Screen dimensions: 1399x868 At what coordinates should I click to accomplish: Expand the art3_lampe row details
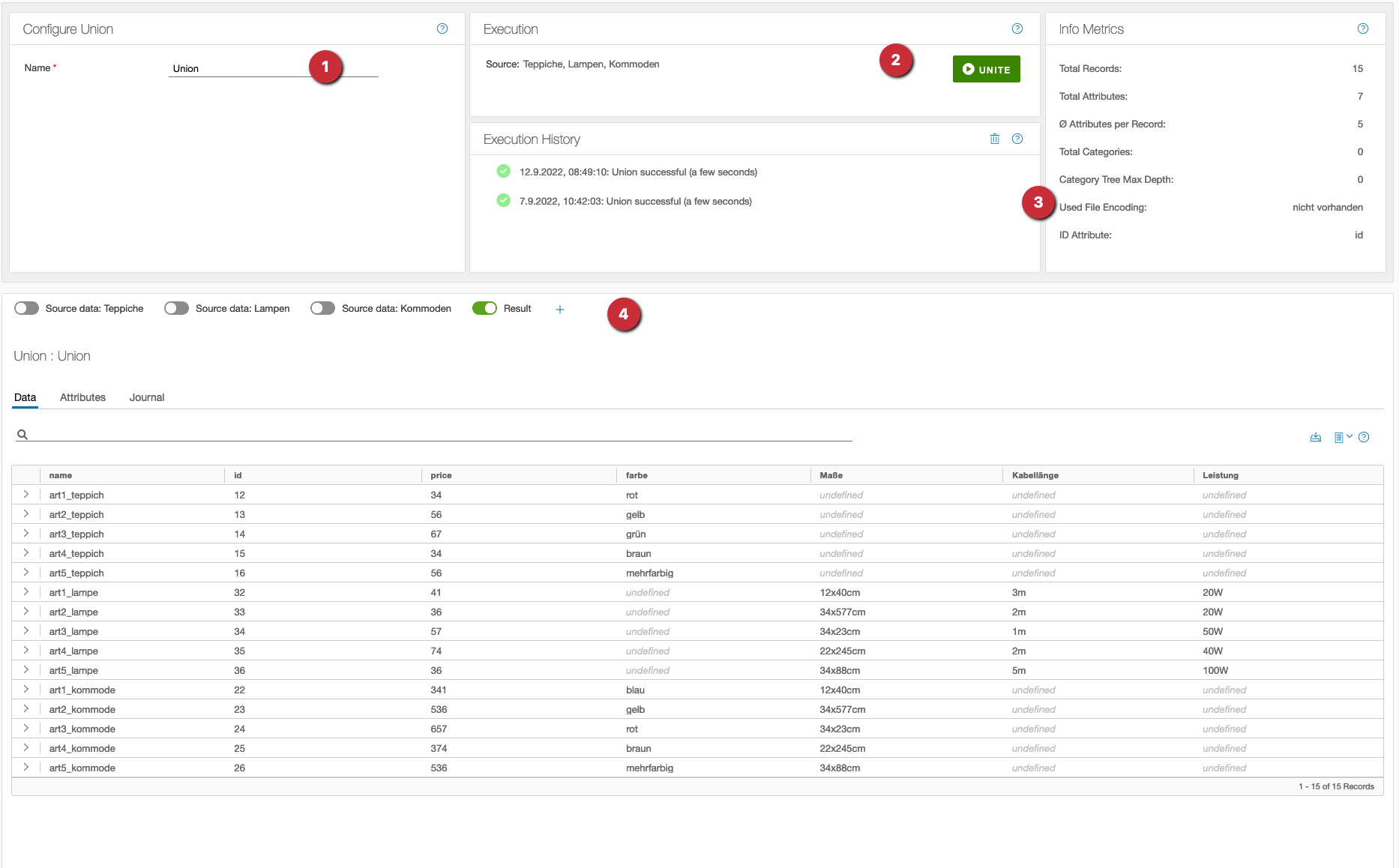coord(26,631)
